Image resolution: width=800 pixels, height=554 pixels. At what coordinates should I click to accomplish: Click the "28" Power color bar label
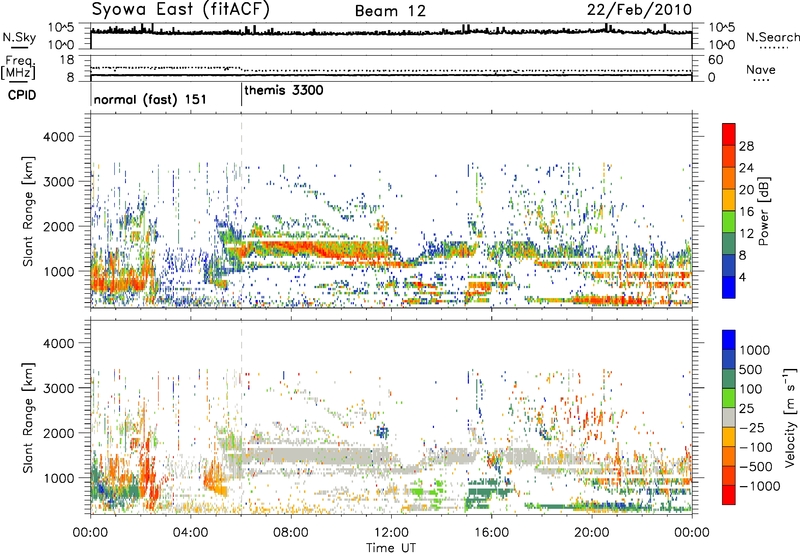[746, 146]
